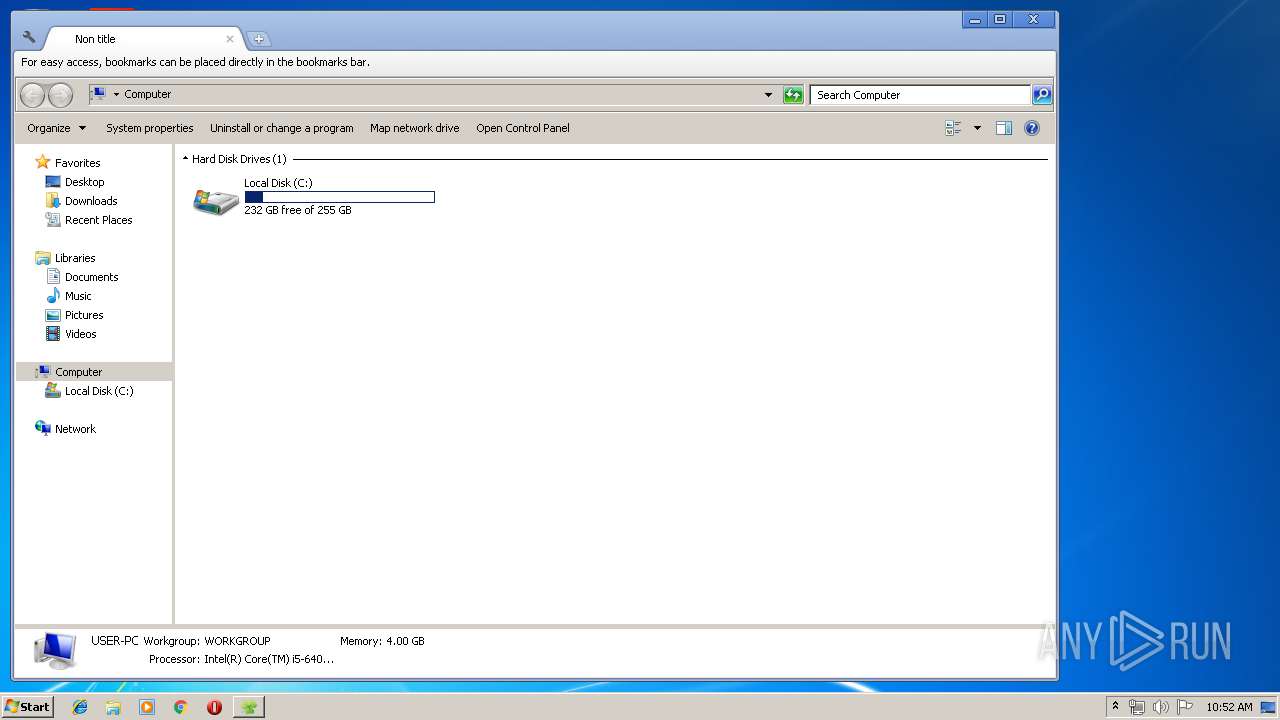Click the search magnifier button
Viewport: 1280px width, 720px height.
tap(1041, 95)
